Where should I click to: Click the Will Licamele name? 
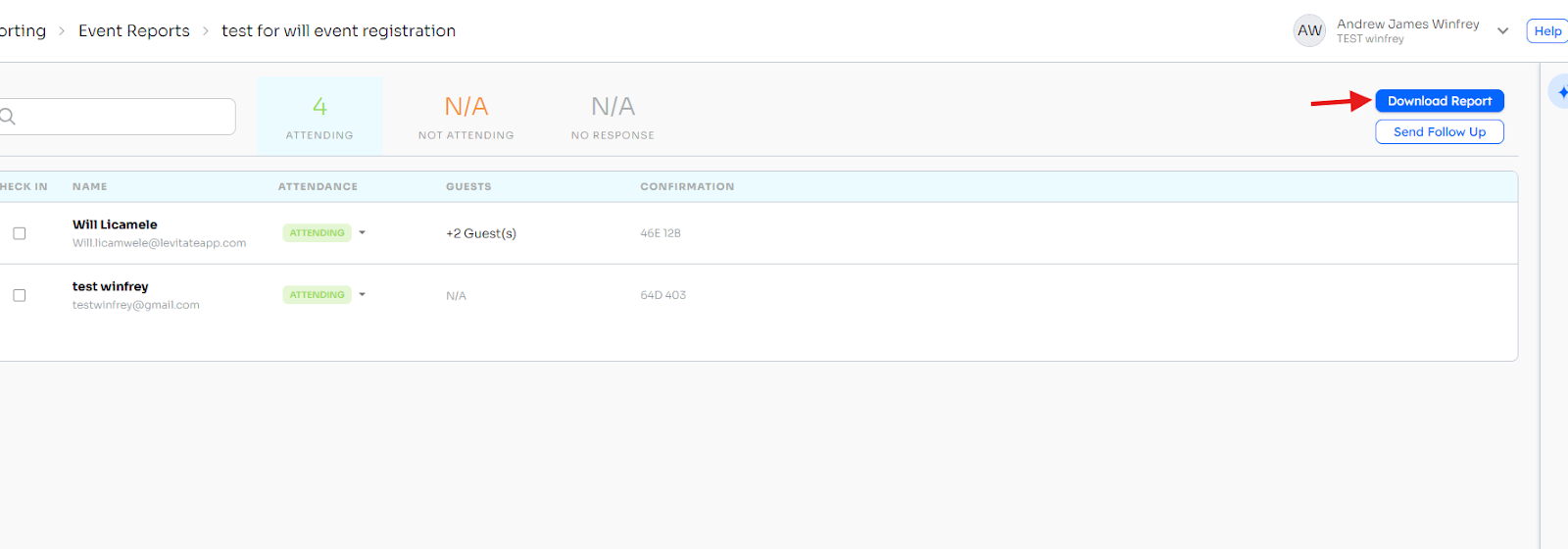[x=115, y=225]
